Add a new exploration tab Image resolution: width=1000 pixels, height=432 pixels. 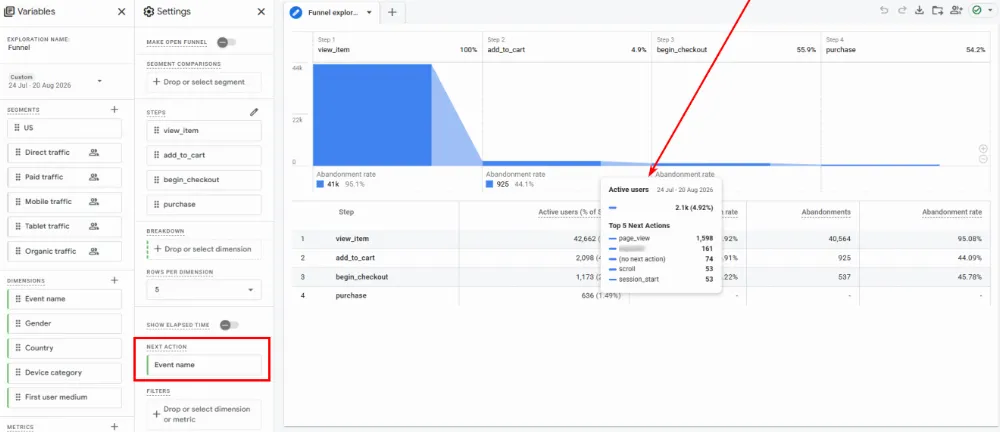pos(392,12)
